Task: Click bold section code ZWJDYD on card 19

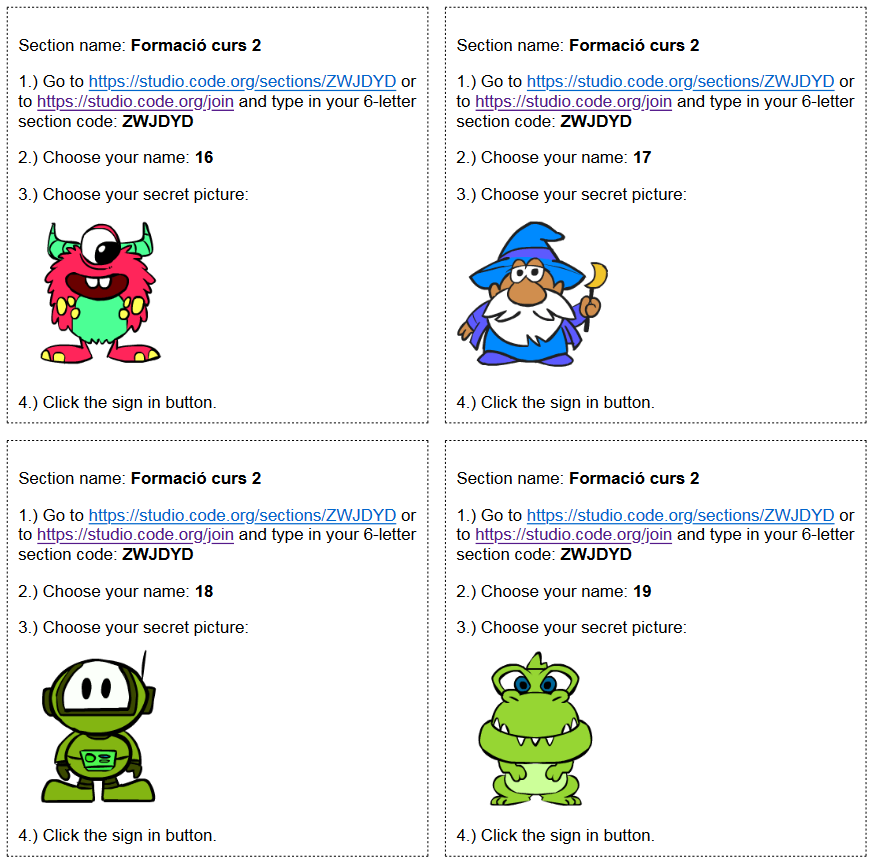Action: [596, 555]
